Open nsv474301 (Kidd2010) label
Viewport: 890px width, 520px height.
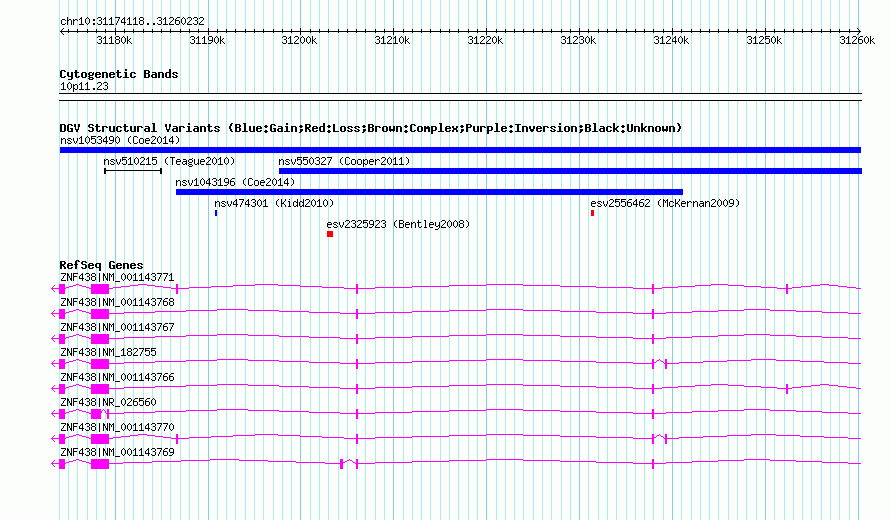point(274,203)
